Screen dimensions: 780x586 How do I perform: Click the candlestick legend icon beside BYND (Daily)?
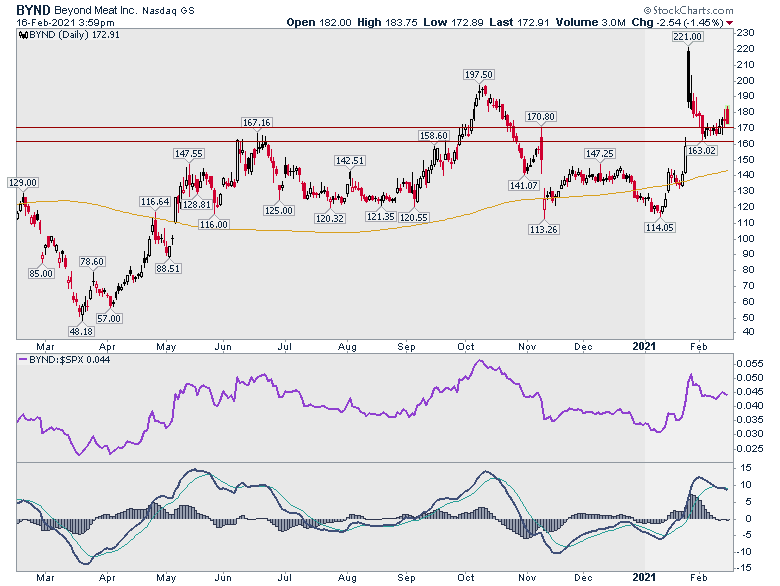point(23,35)
